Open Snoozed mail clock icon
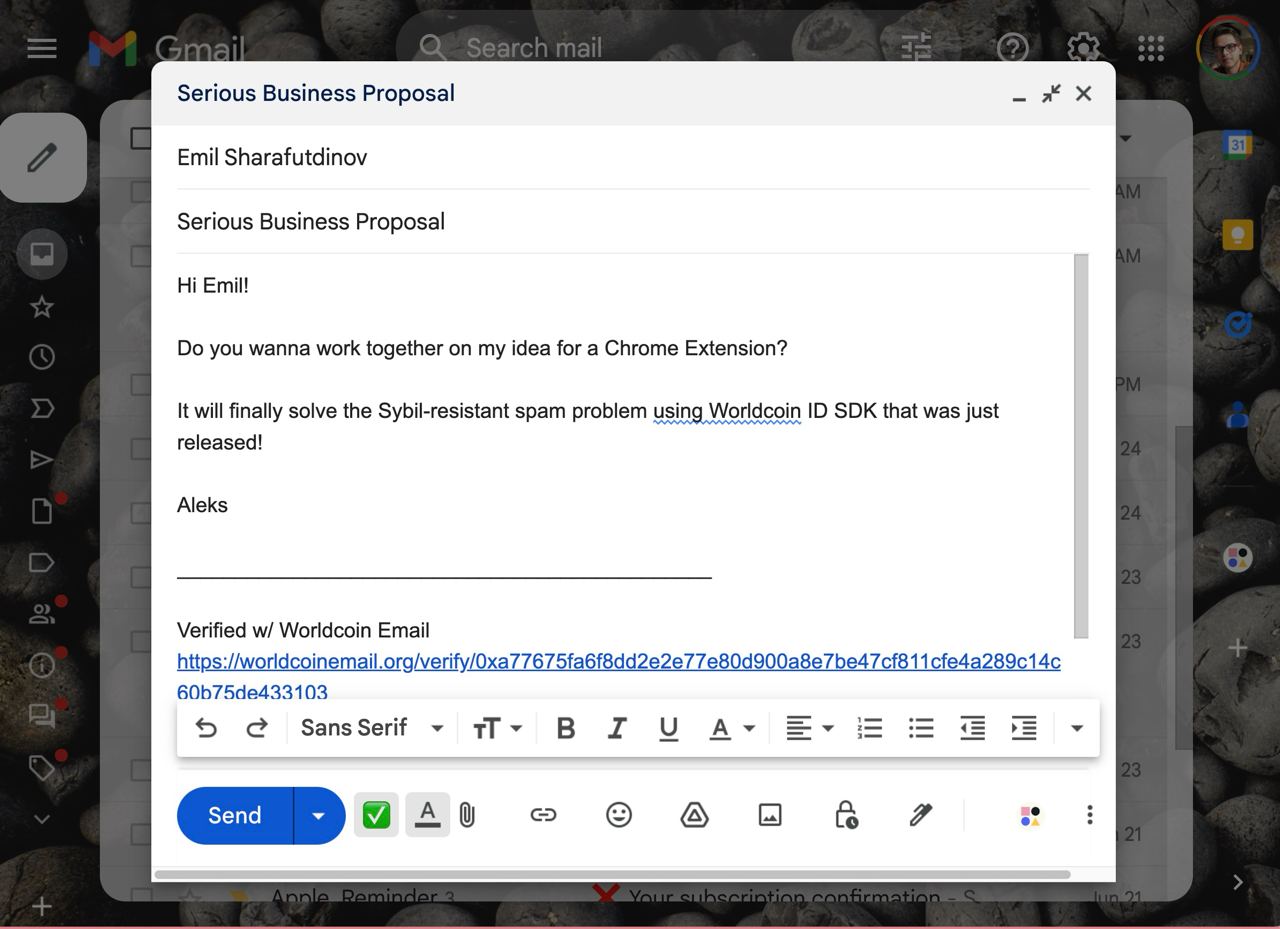The image size is (1280, 929). tap(42, 357)
